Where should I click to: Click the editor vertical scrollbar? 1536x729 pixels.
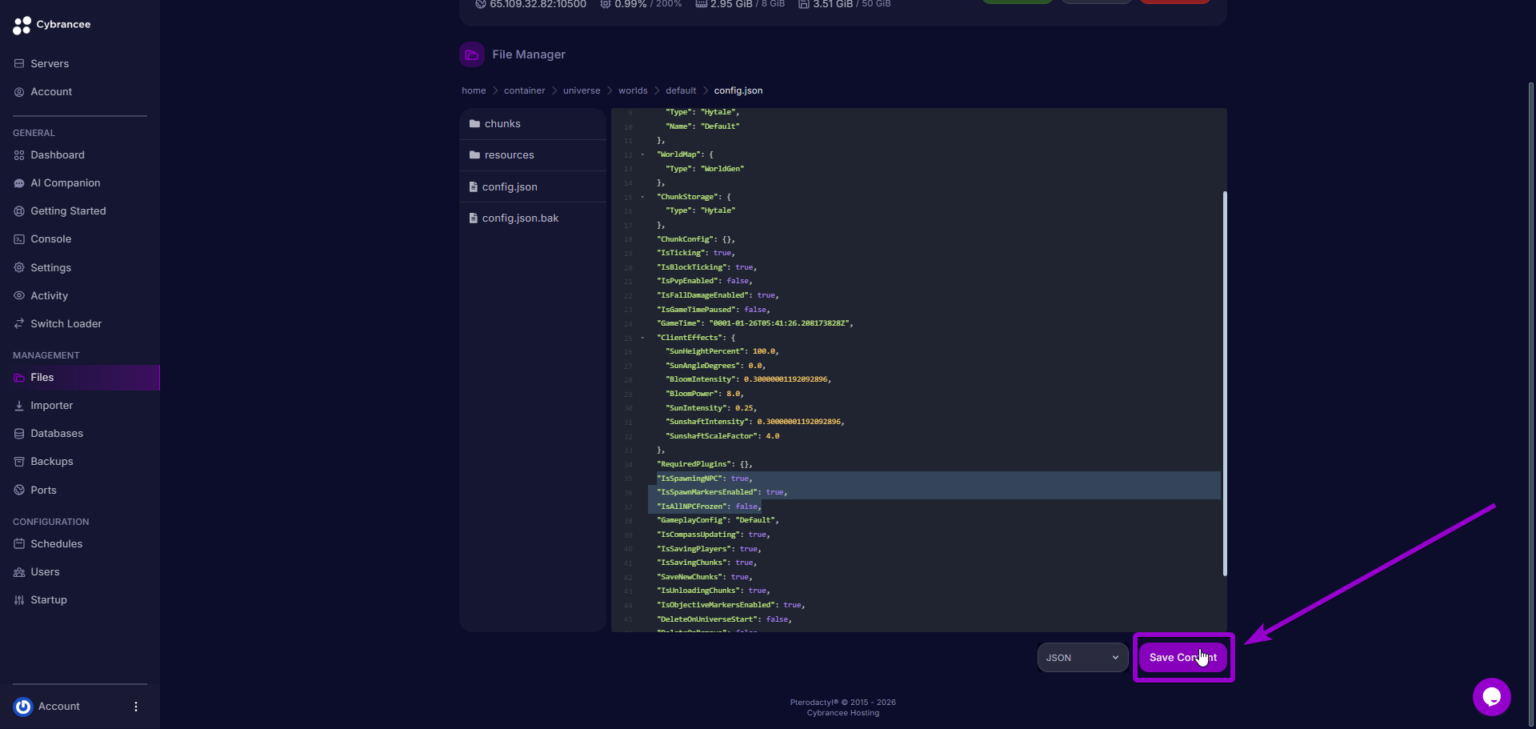coord(1224,383)
